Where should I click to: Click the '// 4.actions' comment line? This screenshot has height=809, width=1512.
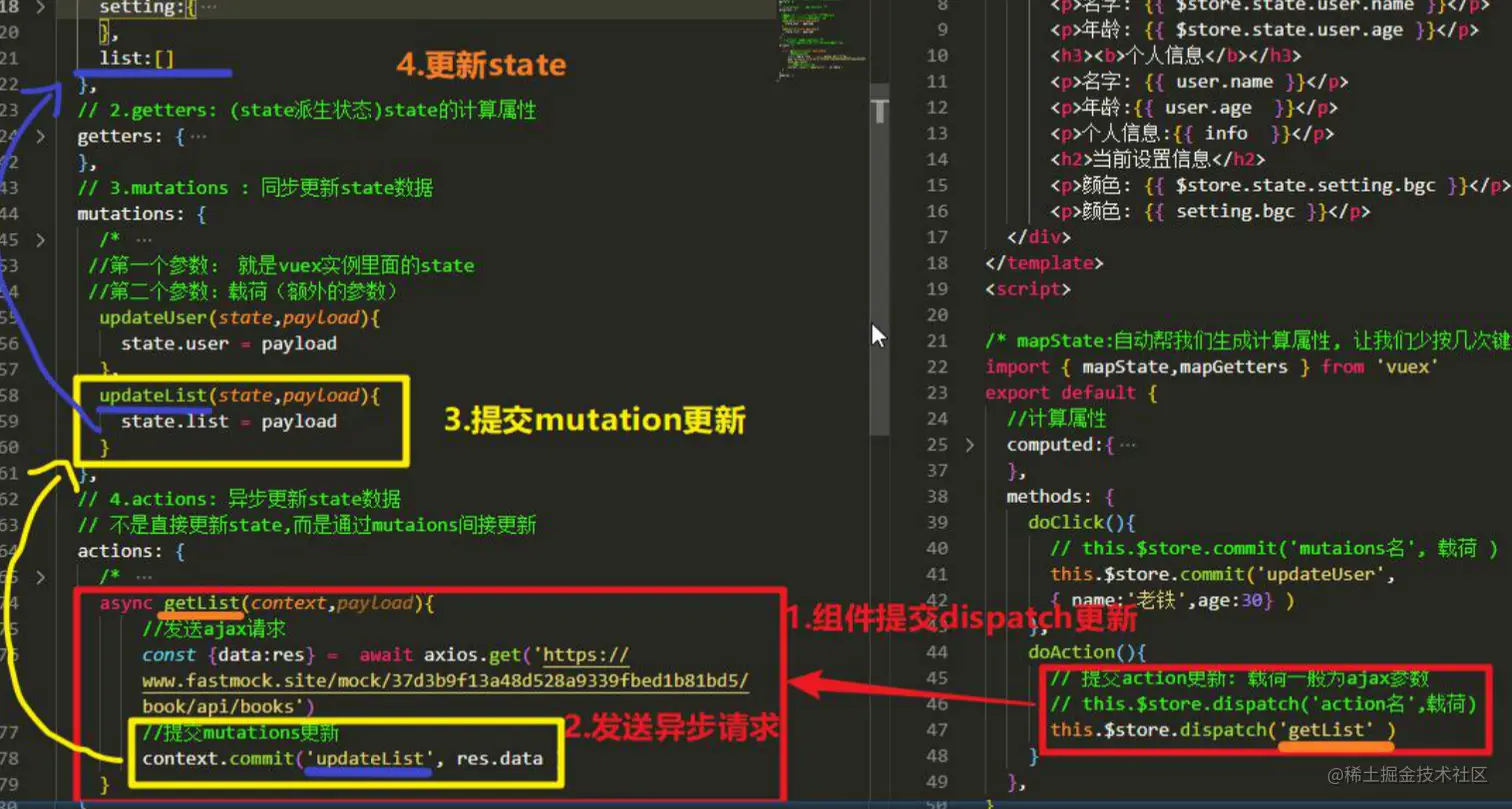(239, 500)
